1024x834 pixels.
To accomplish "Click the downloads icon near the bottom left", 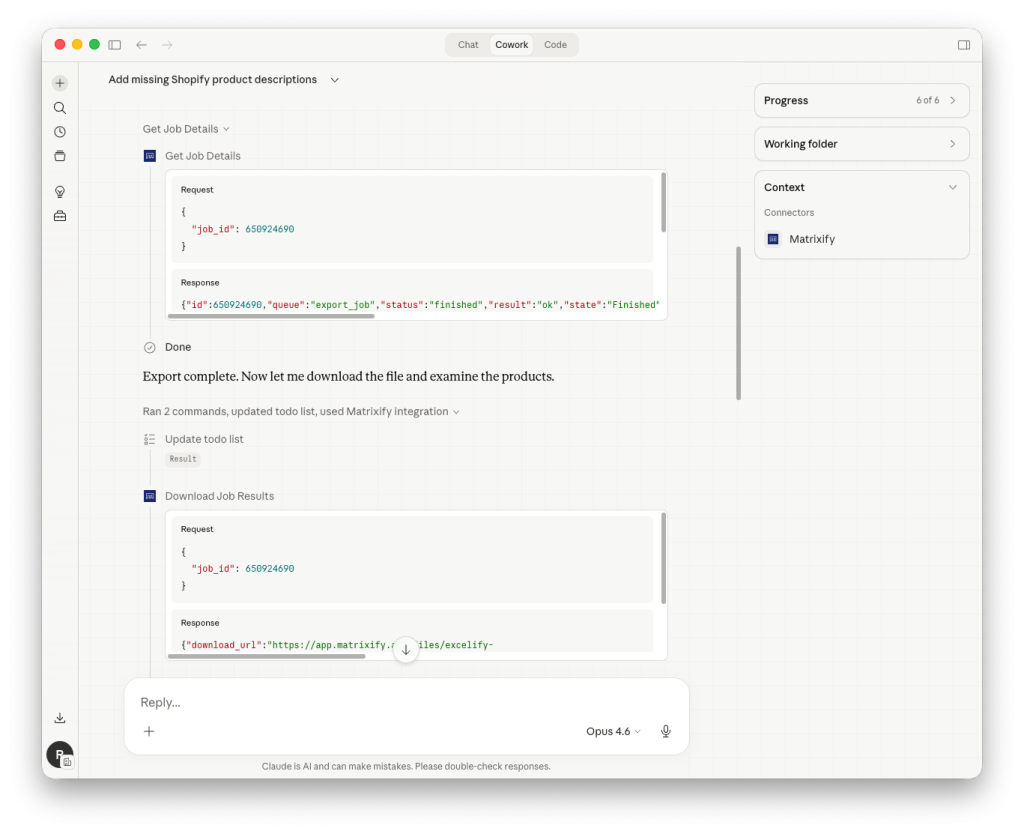I will tap(60, 717).
